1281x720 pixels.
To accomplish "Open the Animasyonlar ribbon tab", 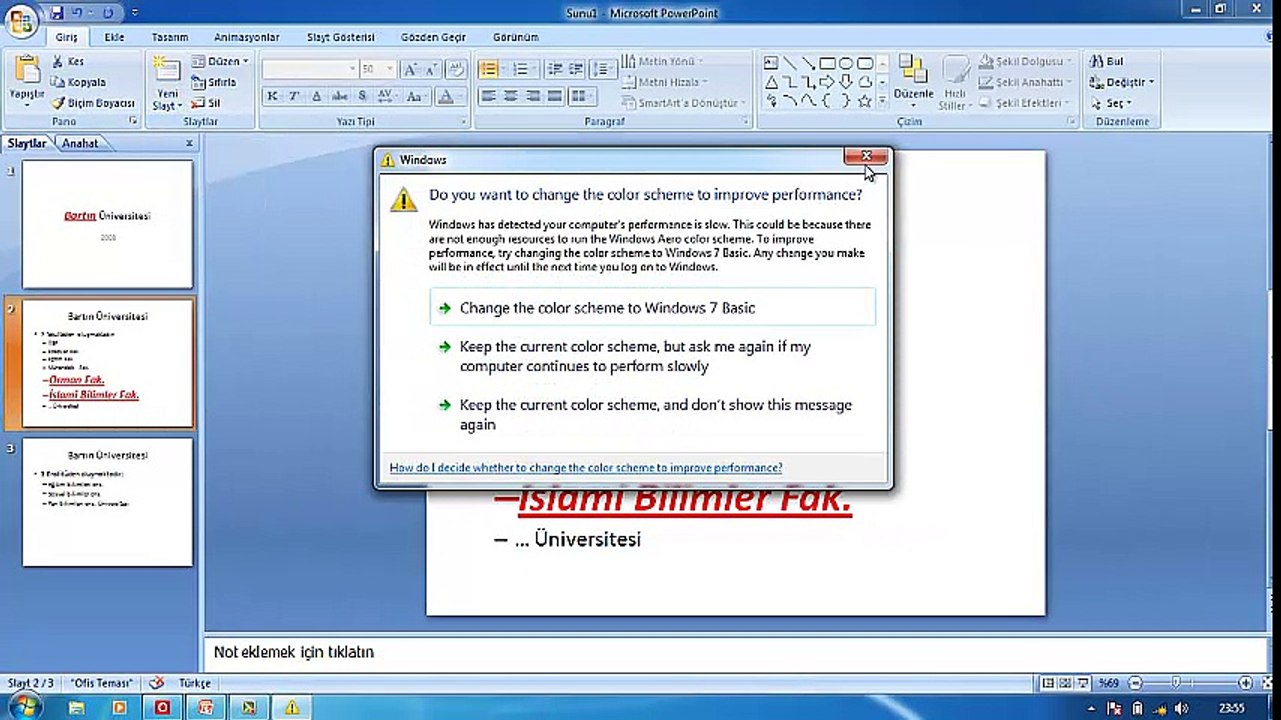I will [x=247, y=37].
